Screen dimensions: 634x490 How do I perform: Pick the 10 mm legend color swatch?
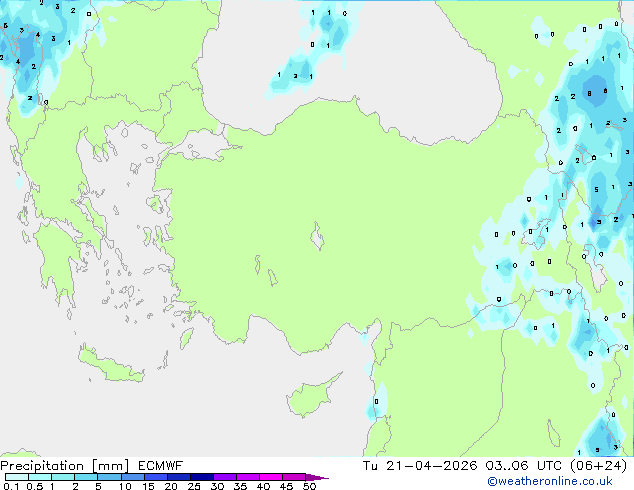pyautogui.click(x=132, y=477)
